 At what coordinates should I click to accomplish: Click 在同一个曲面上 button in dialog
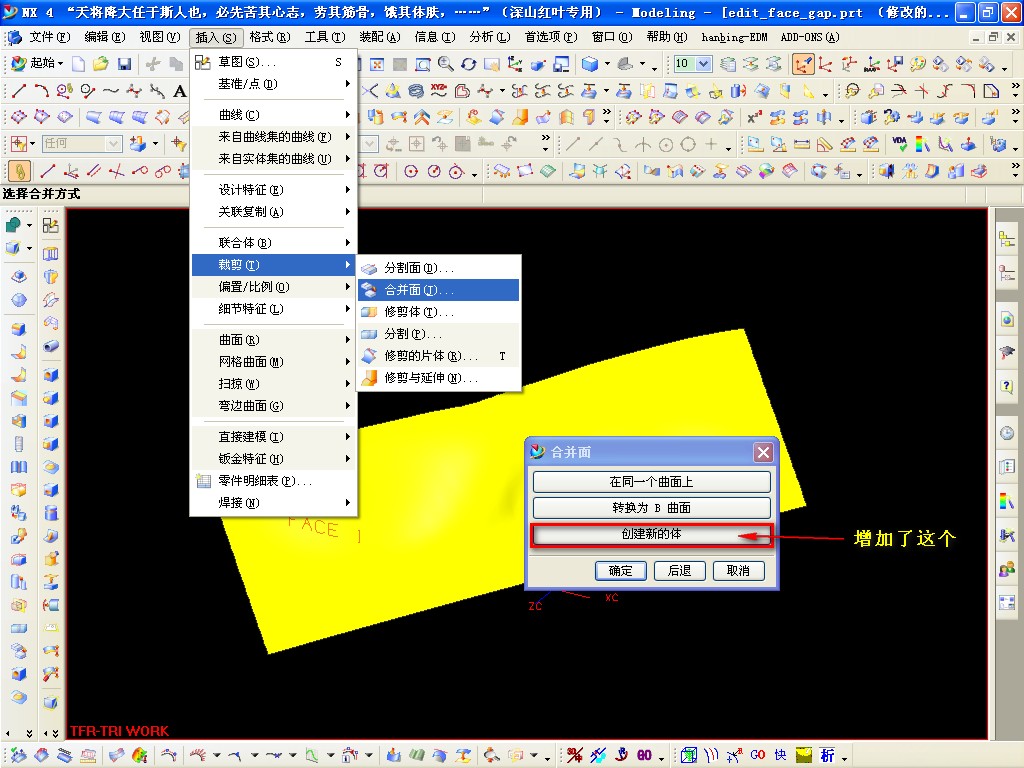pos(651,482)
